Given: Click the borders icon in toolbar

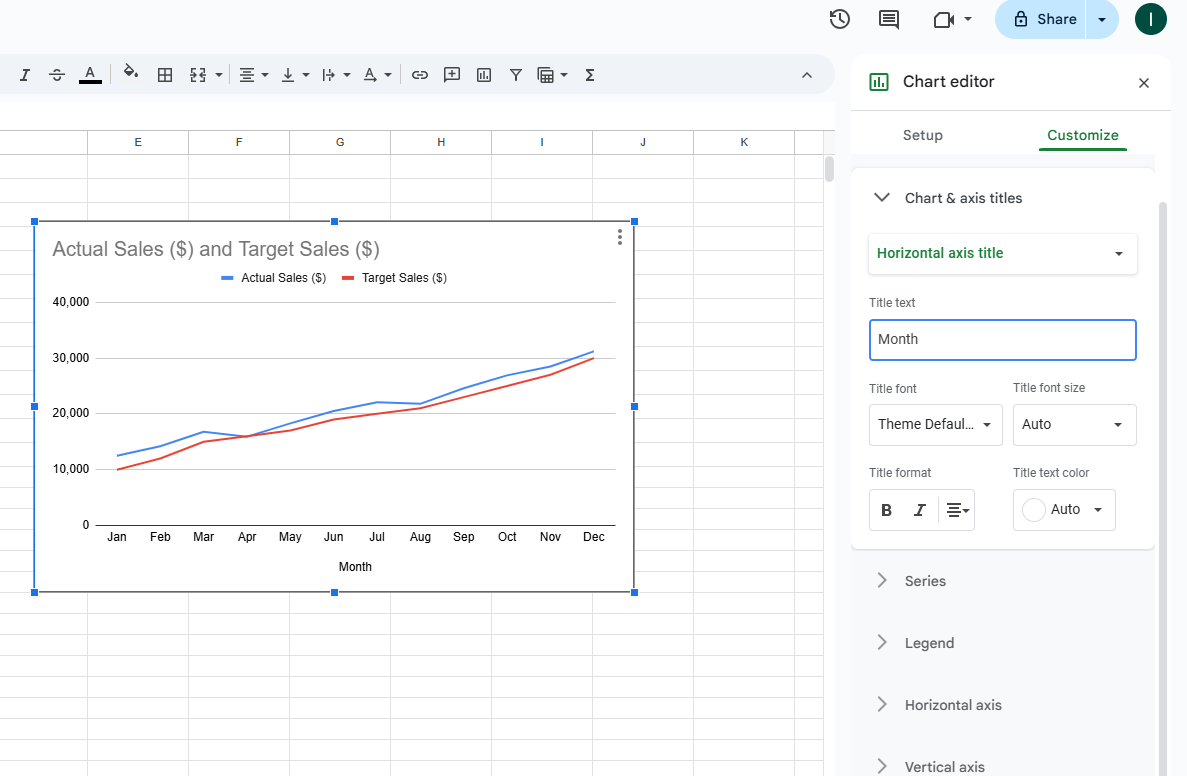Looking at the screenshot, I should point(165,75).
